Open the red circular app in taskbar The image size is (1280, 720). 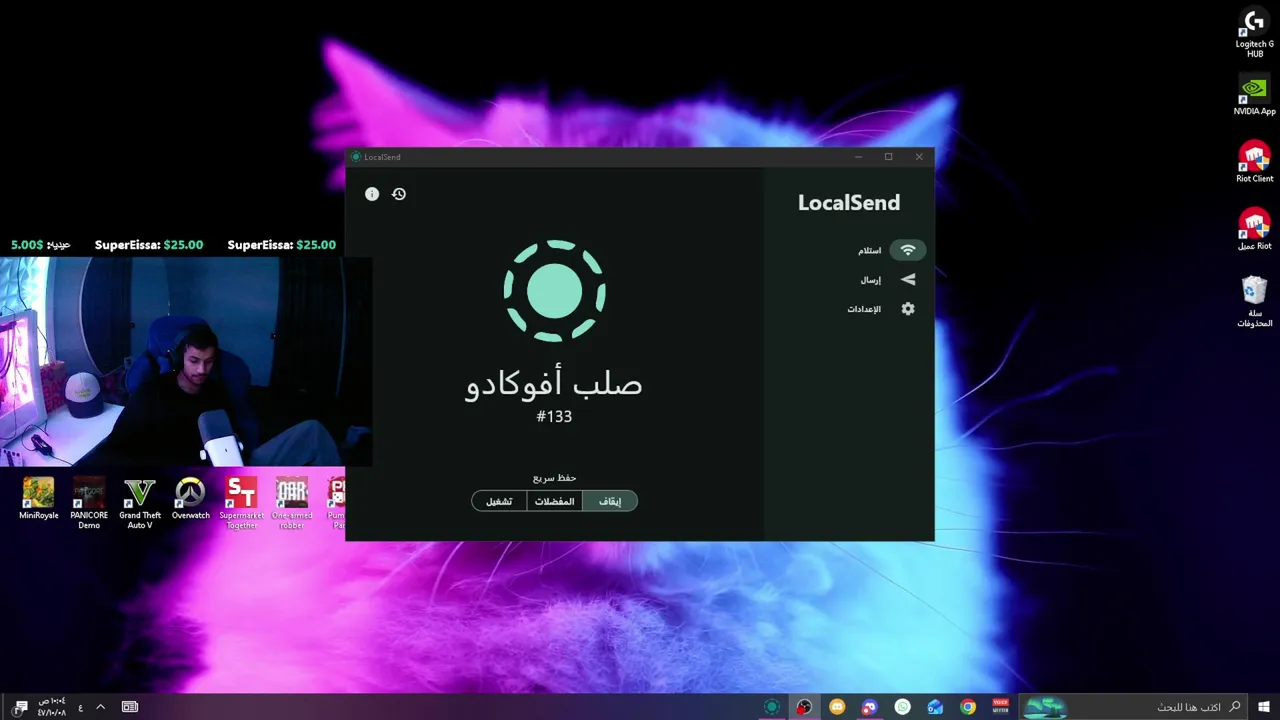point(804,707)
